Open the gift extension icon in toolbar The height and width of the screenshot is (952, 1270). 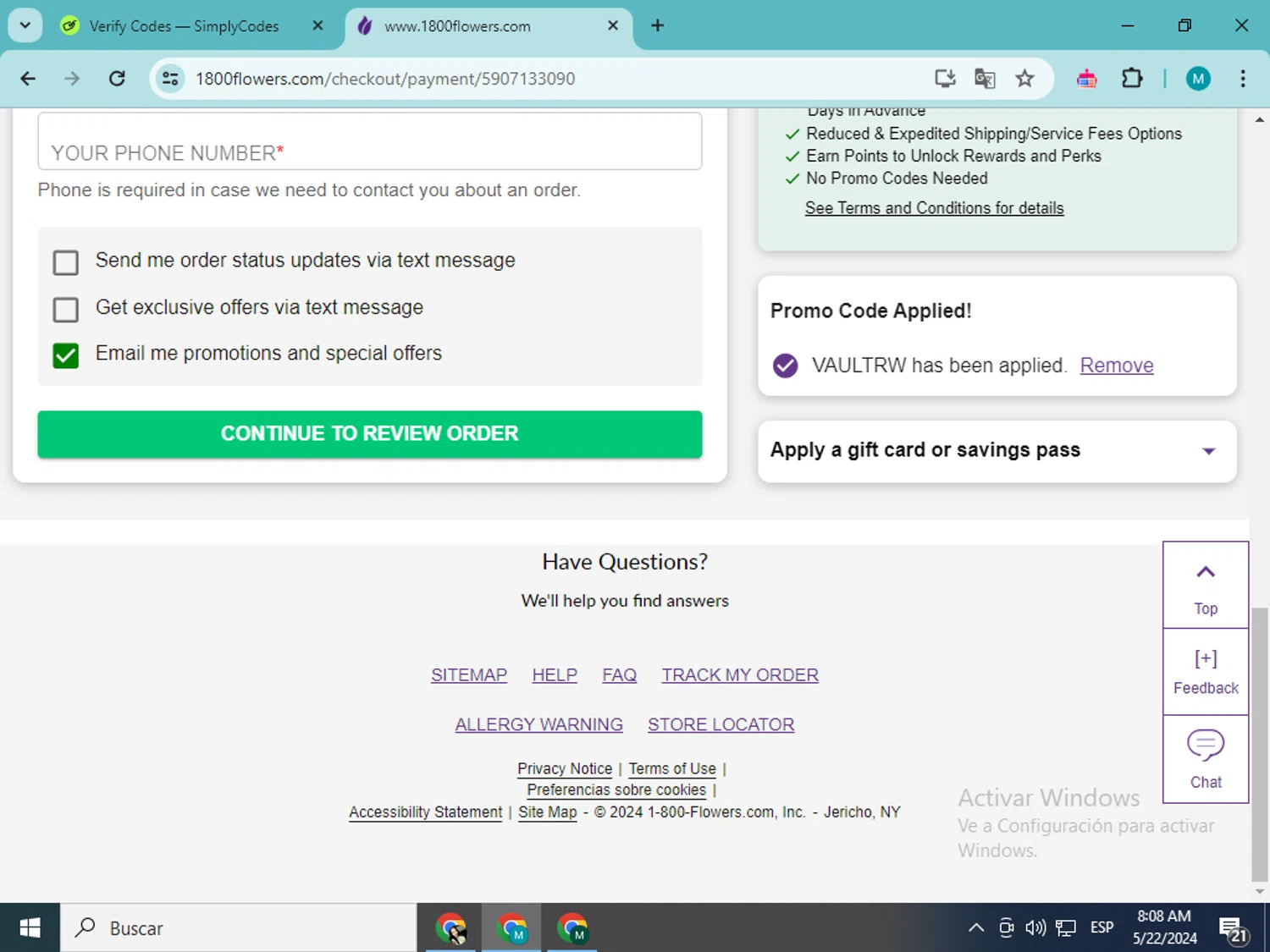[x=1087, y=79]
